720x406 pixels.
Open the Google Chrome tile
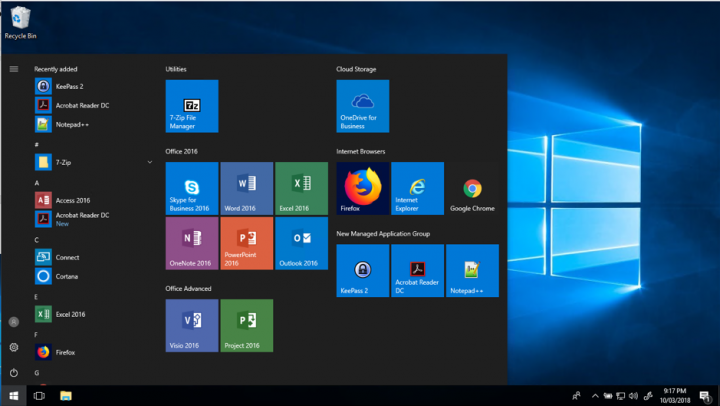pyautogui.click(x=472, y=188)
